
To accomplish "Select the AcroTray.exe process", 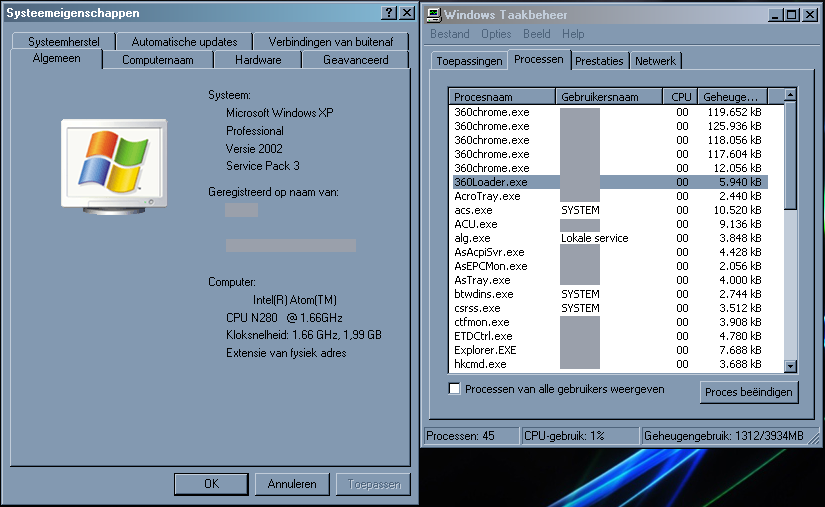I will [x=609, y=196].
